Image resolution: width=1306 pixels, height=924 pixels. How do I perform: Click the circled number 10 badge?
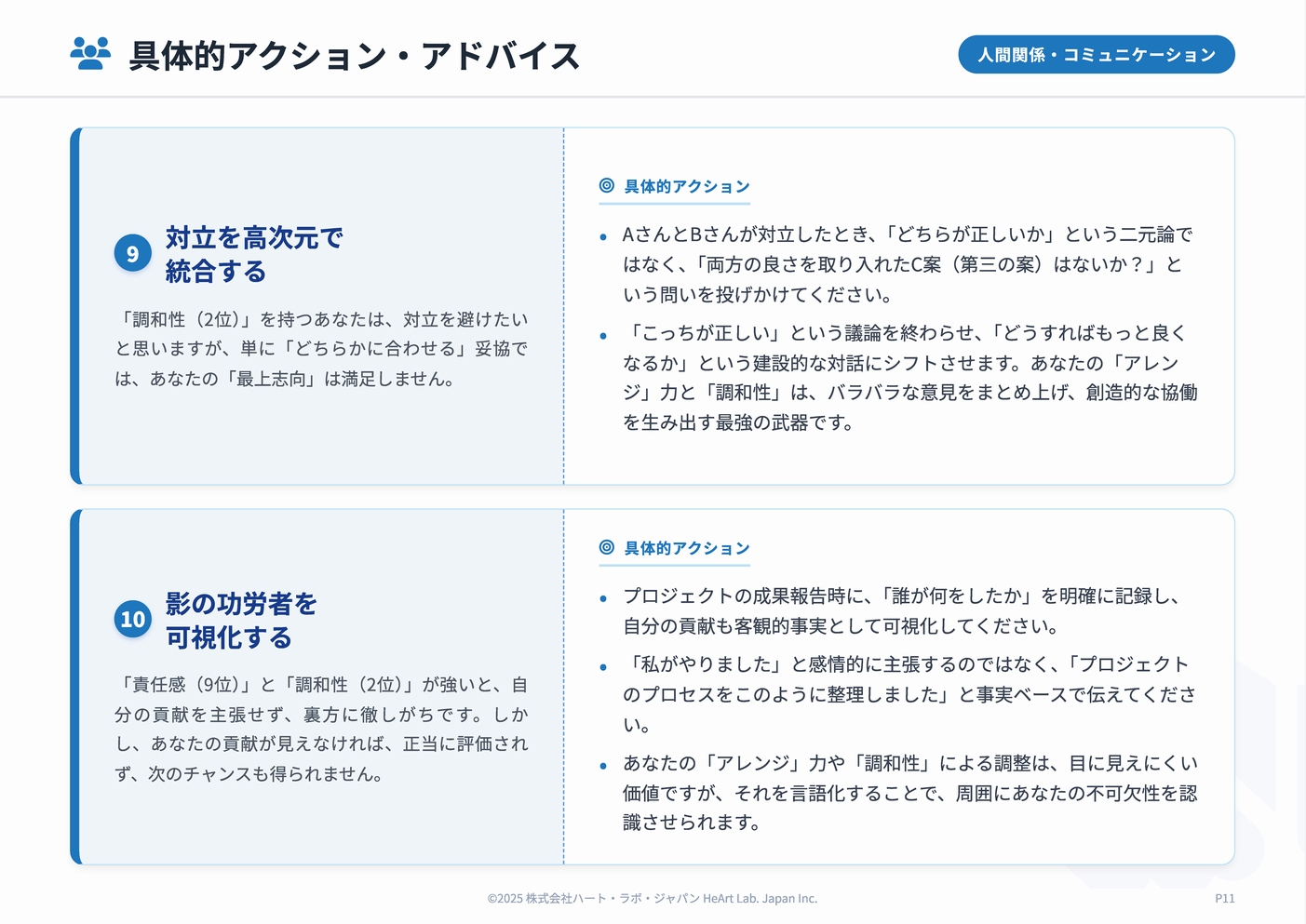point(132,619)
